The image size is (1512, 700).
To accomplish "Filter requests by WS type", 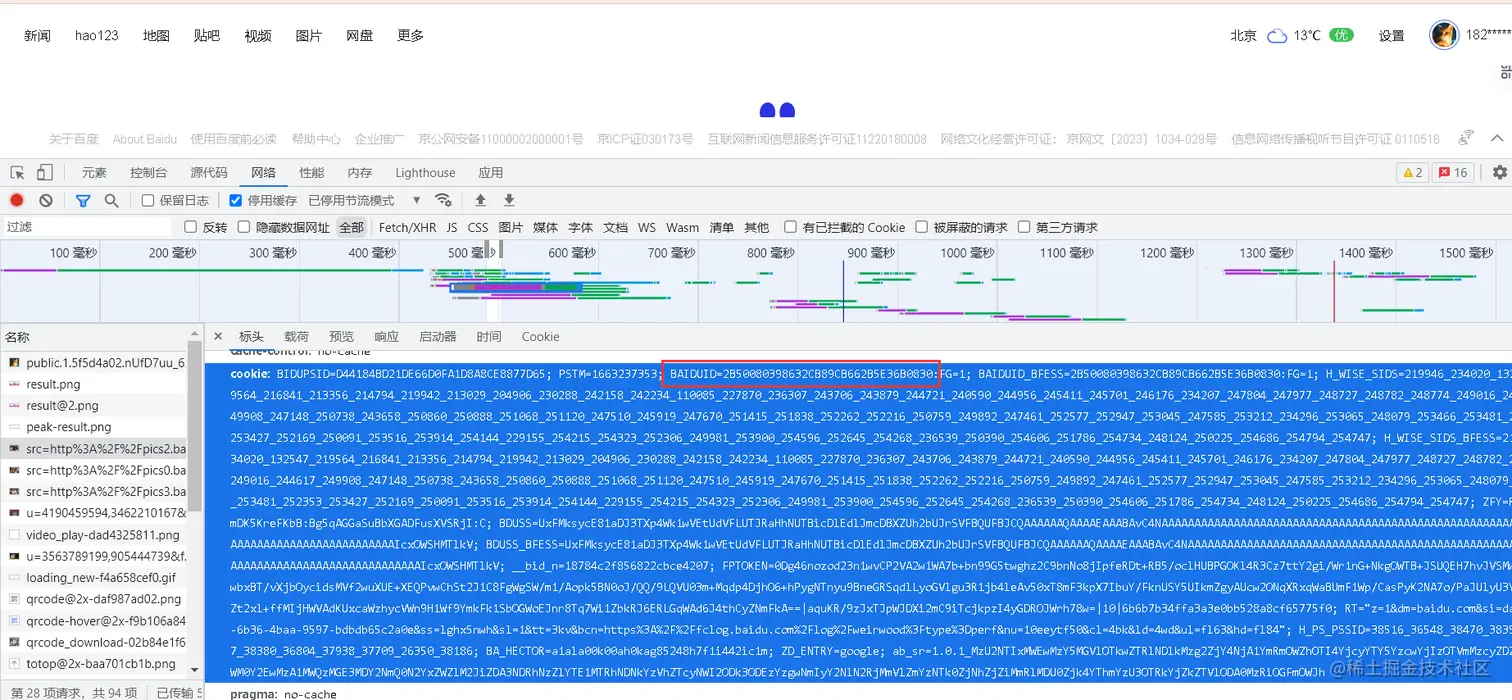I will (647, 227).
